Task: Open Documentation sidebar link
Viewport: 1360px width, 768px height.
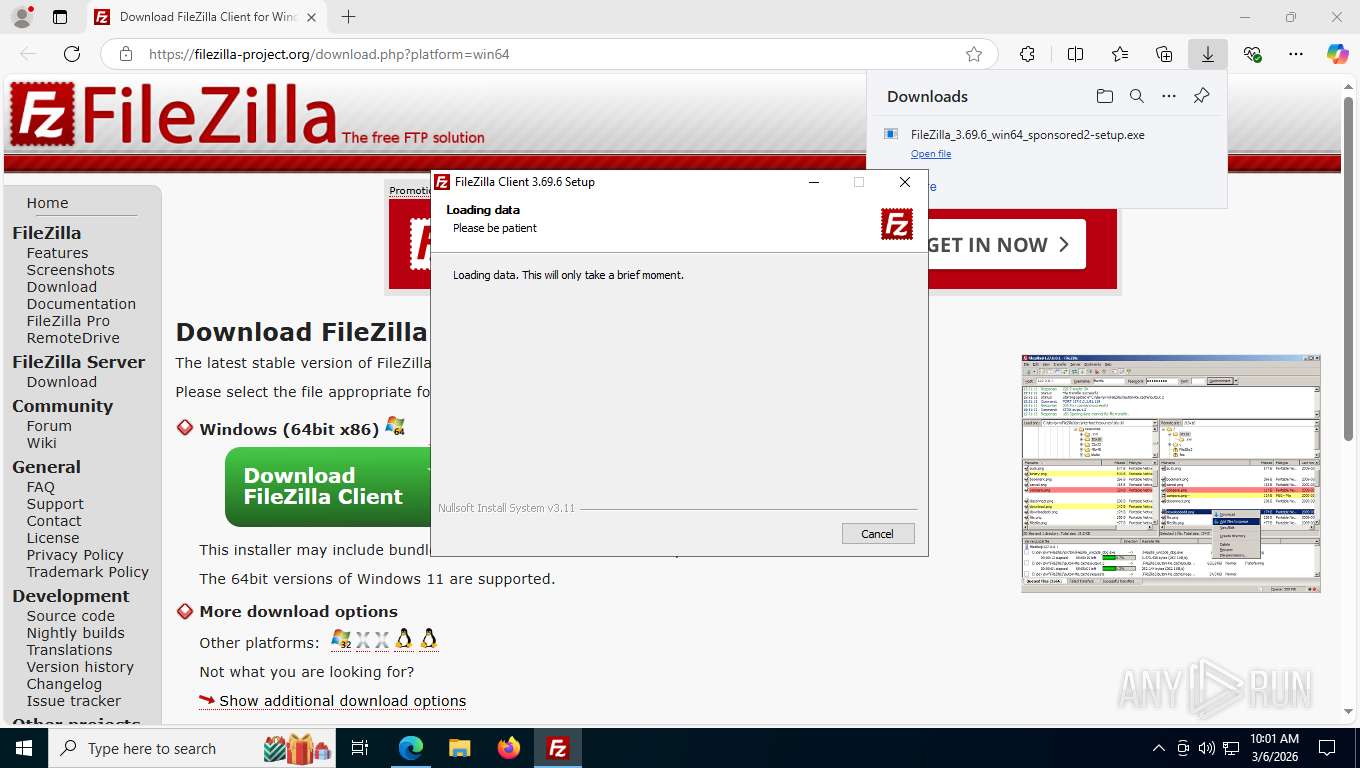Action: click(81, 304)
